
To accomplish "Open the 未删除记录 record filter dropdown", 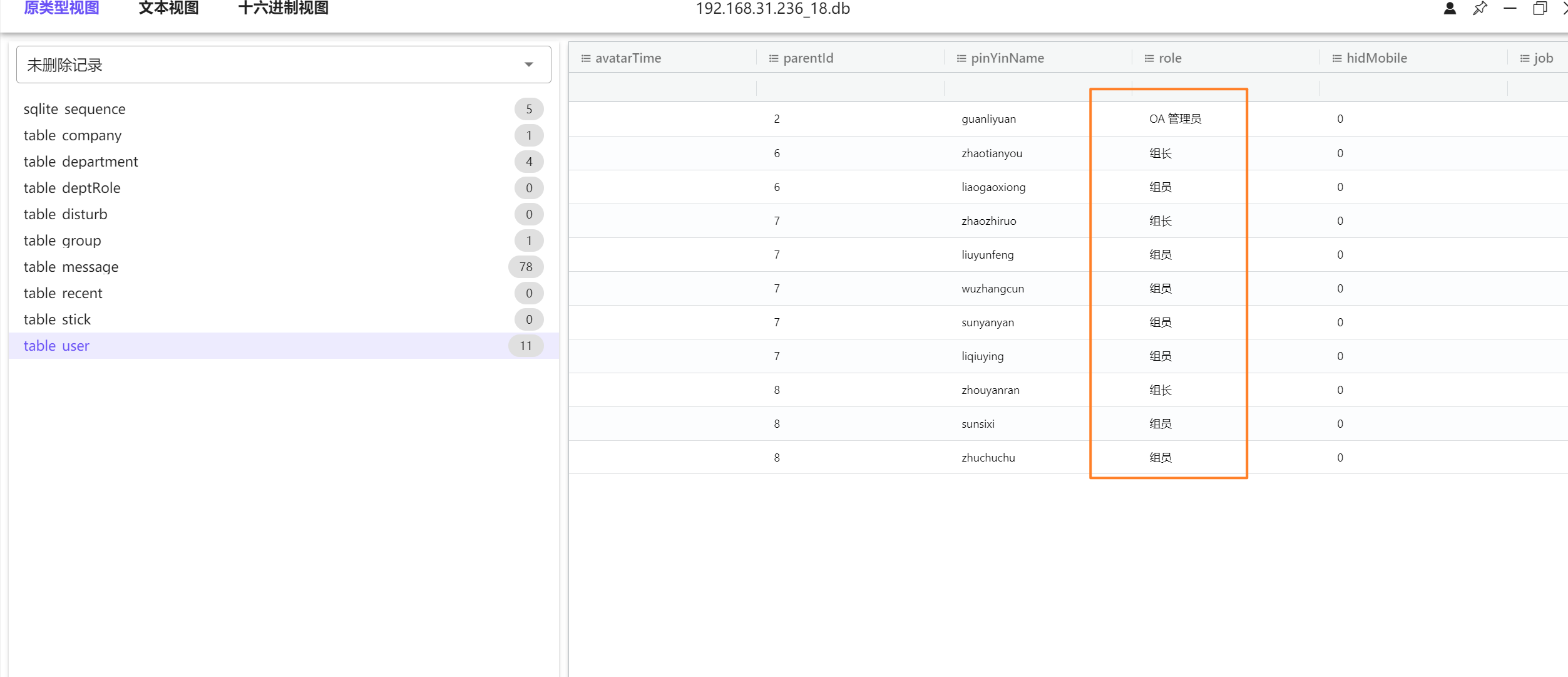I will [284, 65].
